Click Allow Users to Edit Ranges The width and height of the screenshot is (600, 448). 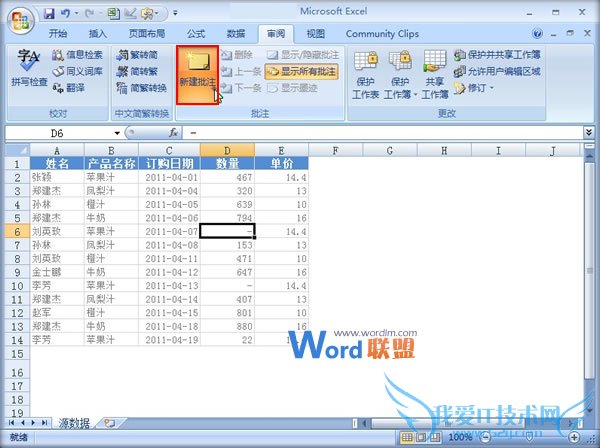click(497, 71)
